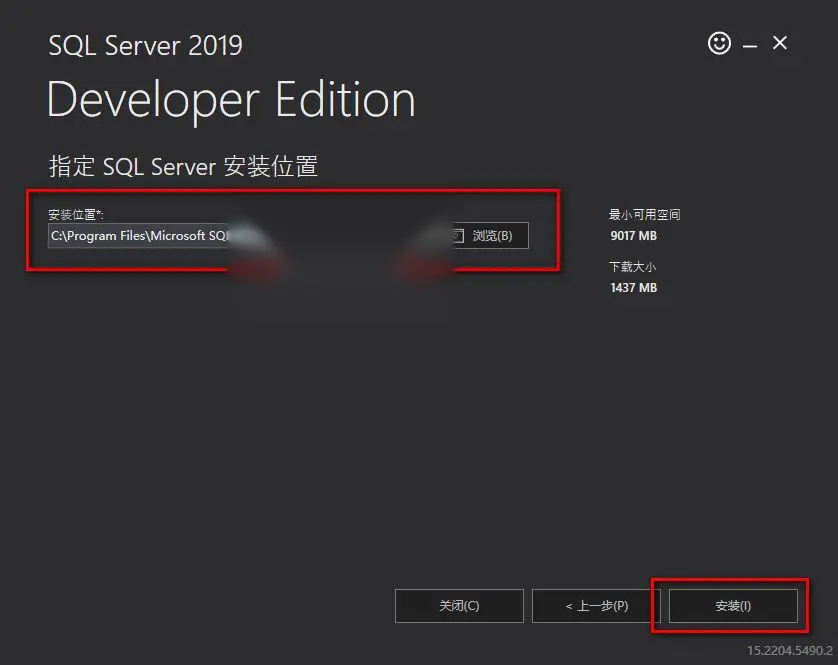
Task: Click the 指定 SQL Server 安装位置 heading
Action: coord(183,166)
